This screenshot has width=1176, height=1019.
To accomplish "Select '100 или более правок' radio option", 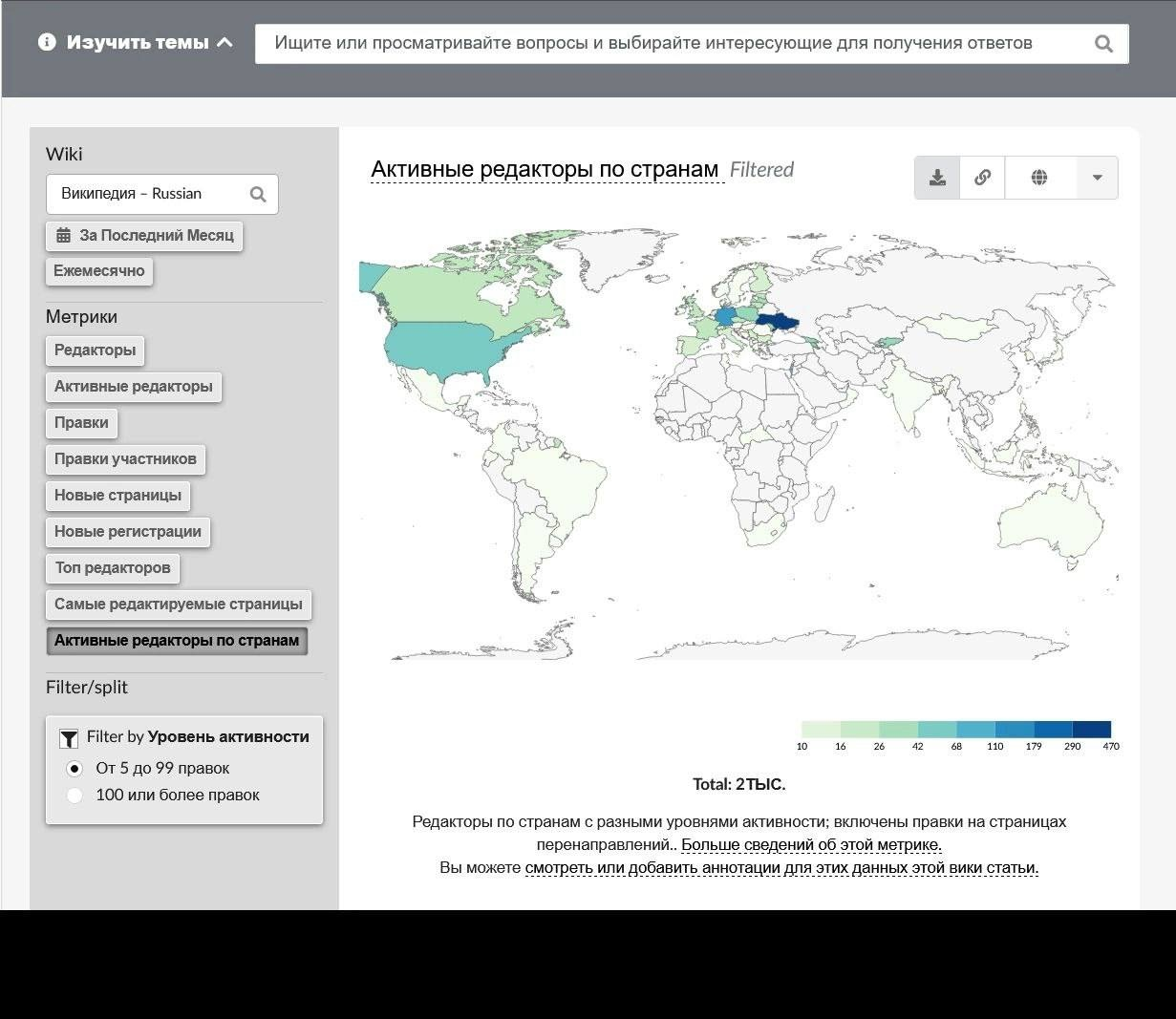I will tap(75, 796).
